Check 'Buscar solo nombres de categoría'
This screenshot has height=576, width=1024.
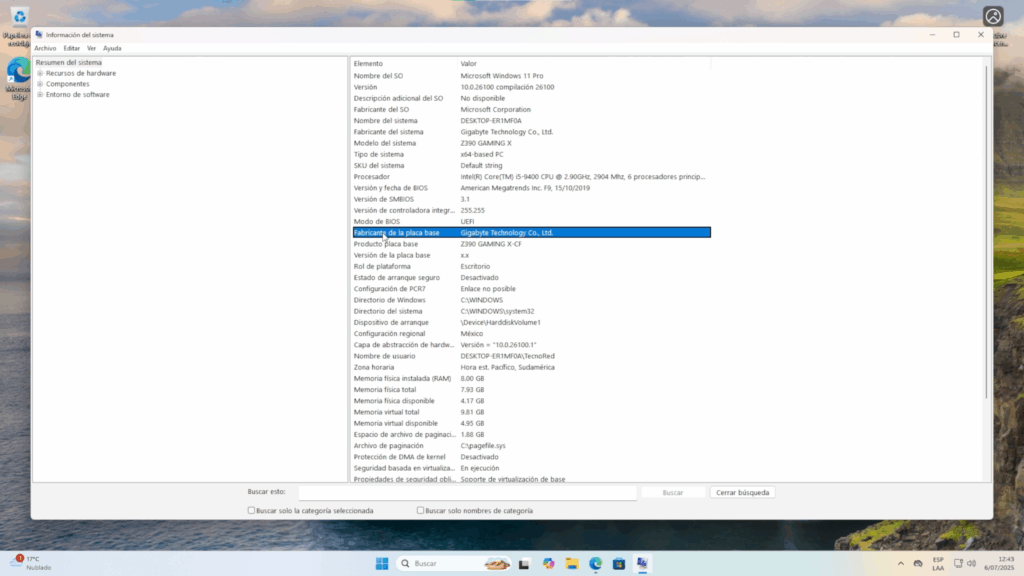pos(421,510)
